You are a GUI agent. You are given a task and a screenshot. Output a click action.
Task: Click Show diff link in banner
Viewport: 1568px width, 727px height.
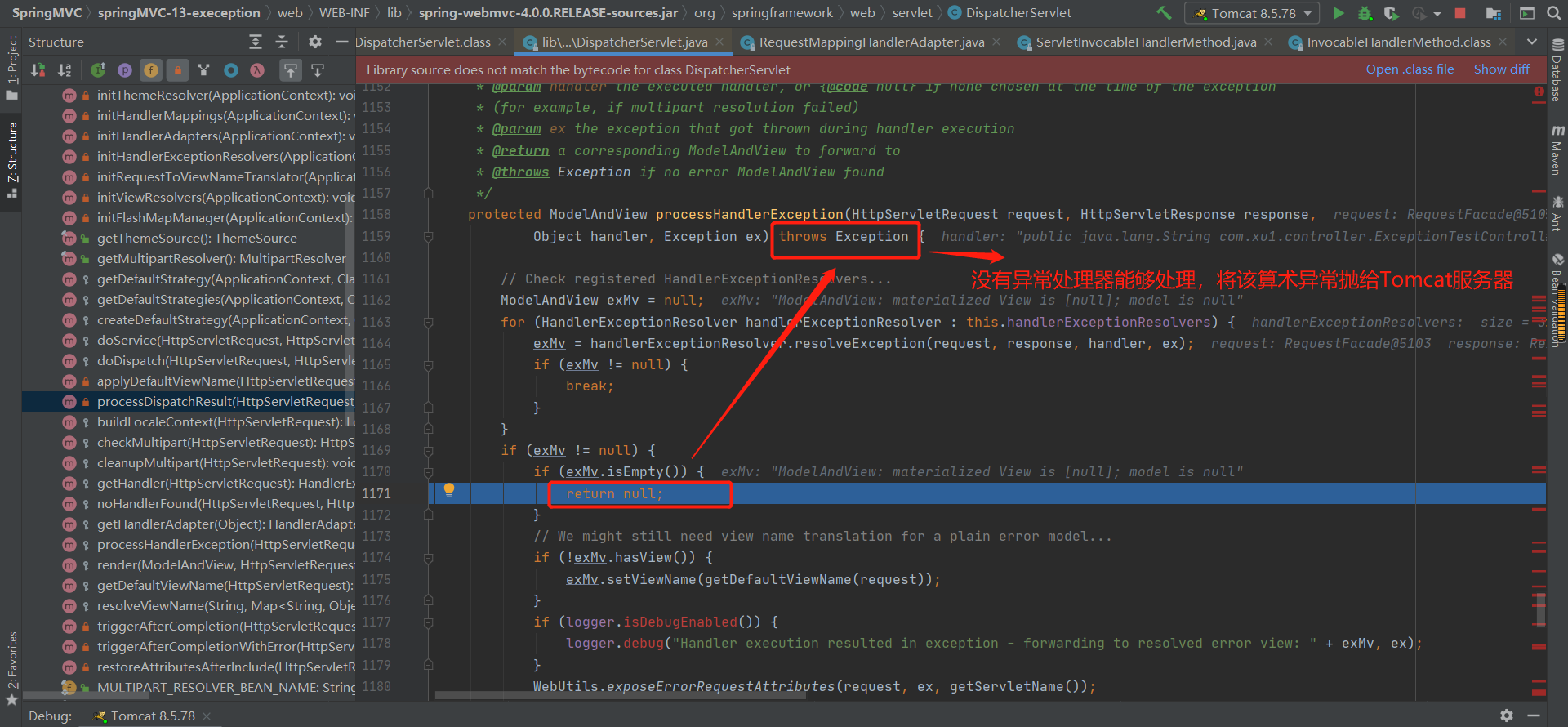(1502, 69)
